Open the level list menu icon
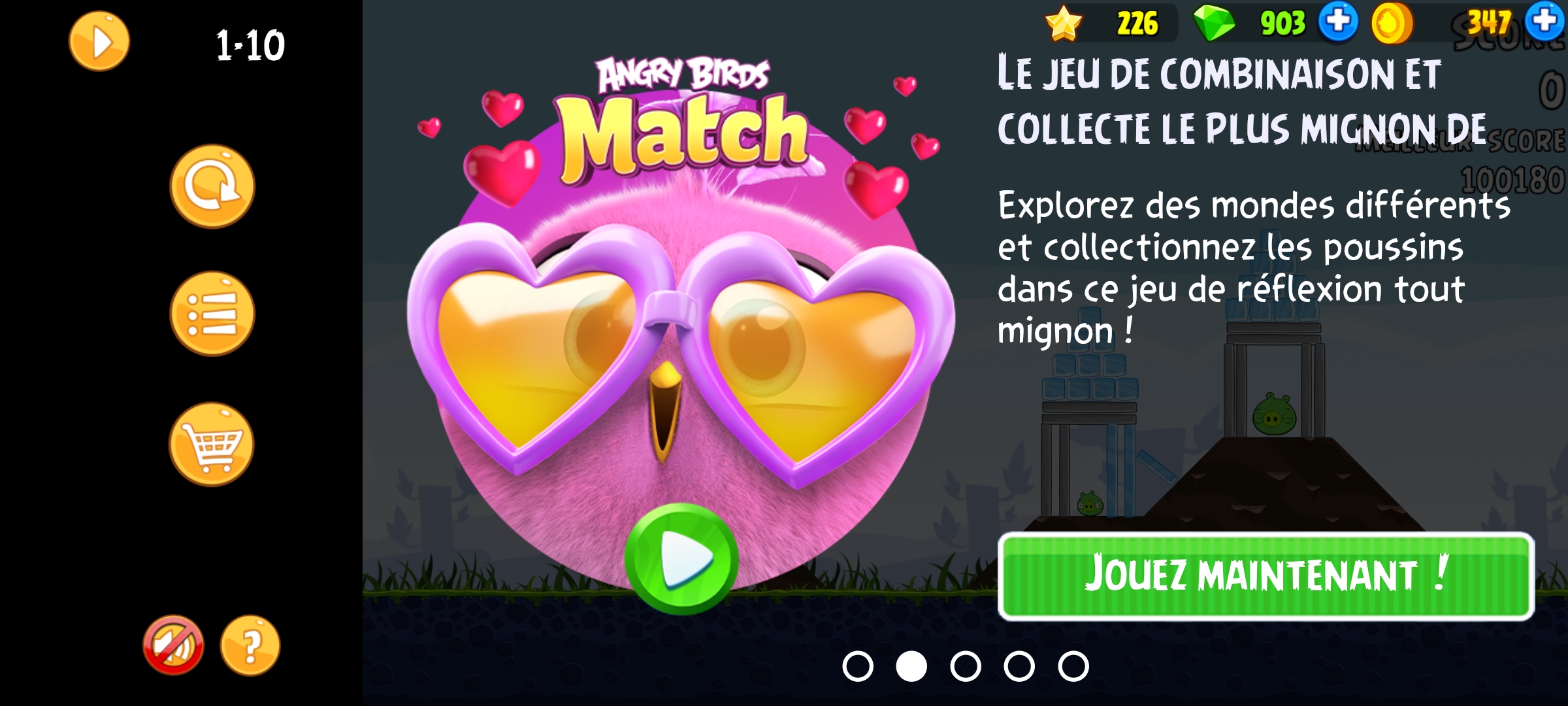 tap(212, 314)
